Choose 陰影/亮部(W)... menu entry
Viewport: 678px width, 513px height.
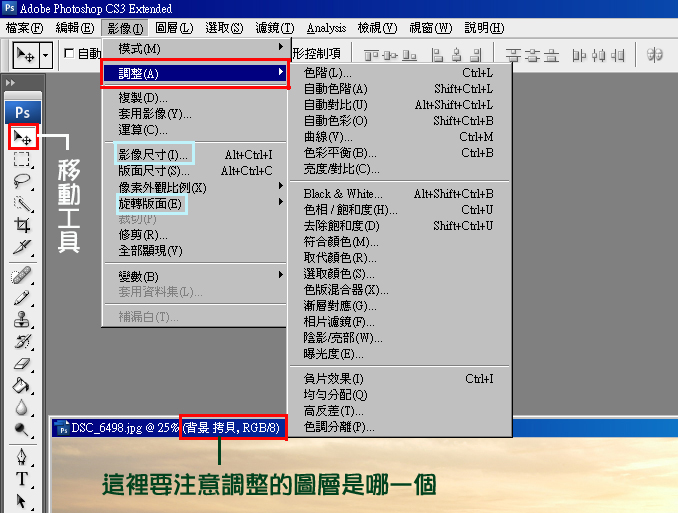pyautogui.click(x=400, y=337)
